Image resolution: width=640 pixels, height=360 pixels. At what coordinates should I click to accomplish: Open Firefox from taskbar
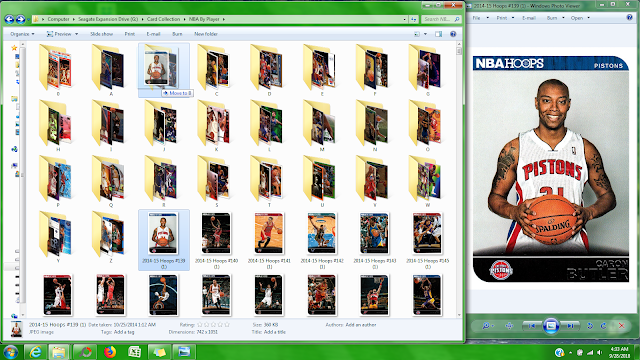tap(109, 352)
